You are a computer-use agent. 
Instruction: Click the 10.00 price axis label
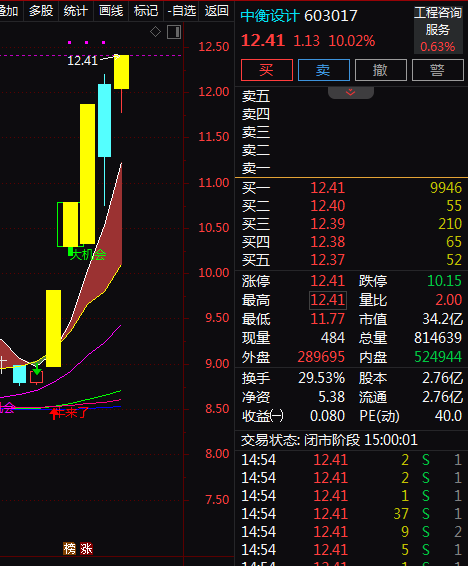click(214, 273)
